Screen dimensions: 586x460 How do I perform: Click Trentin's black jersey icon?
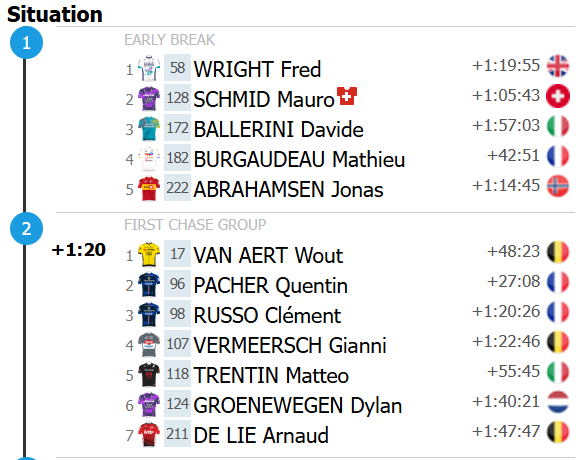[149, 374]
